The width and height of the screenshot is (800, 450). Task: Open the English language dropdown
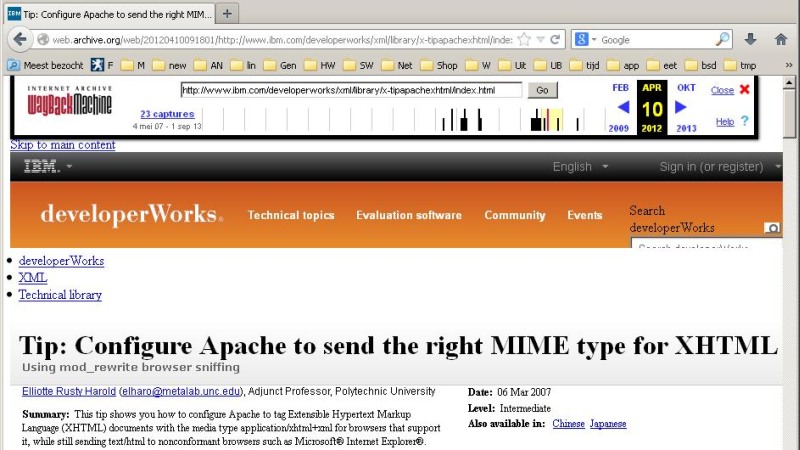tap(580, 166)
